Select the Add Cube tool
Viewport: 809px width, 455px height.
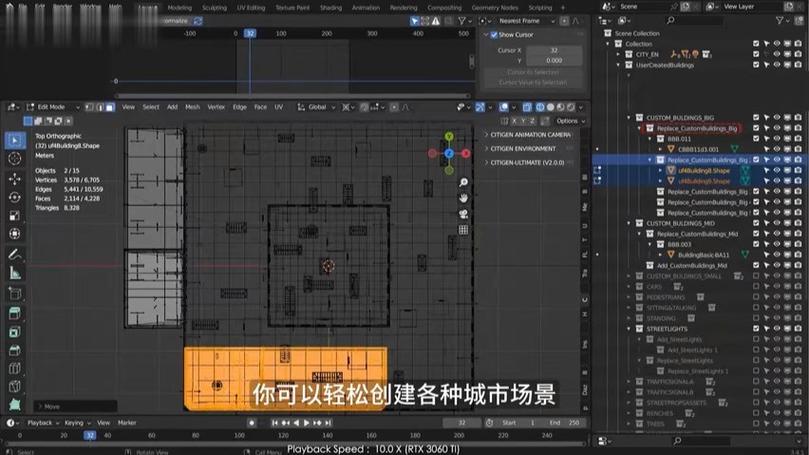pyautogui.click(x=15, y=294)
